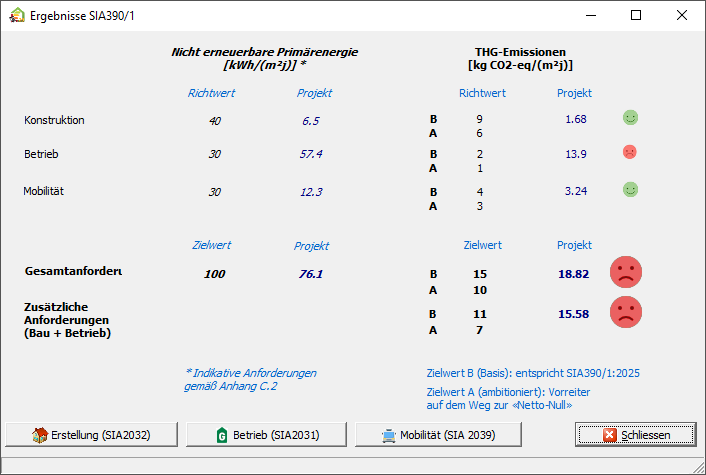The width and height of the screenshot is (706, 475).
Task: Open the Mobilität (SIA 2039) details
Action: (x=438, y=434)
